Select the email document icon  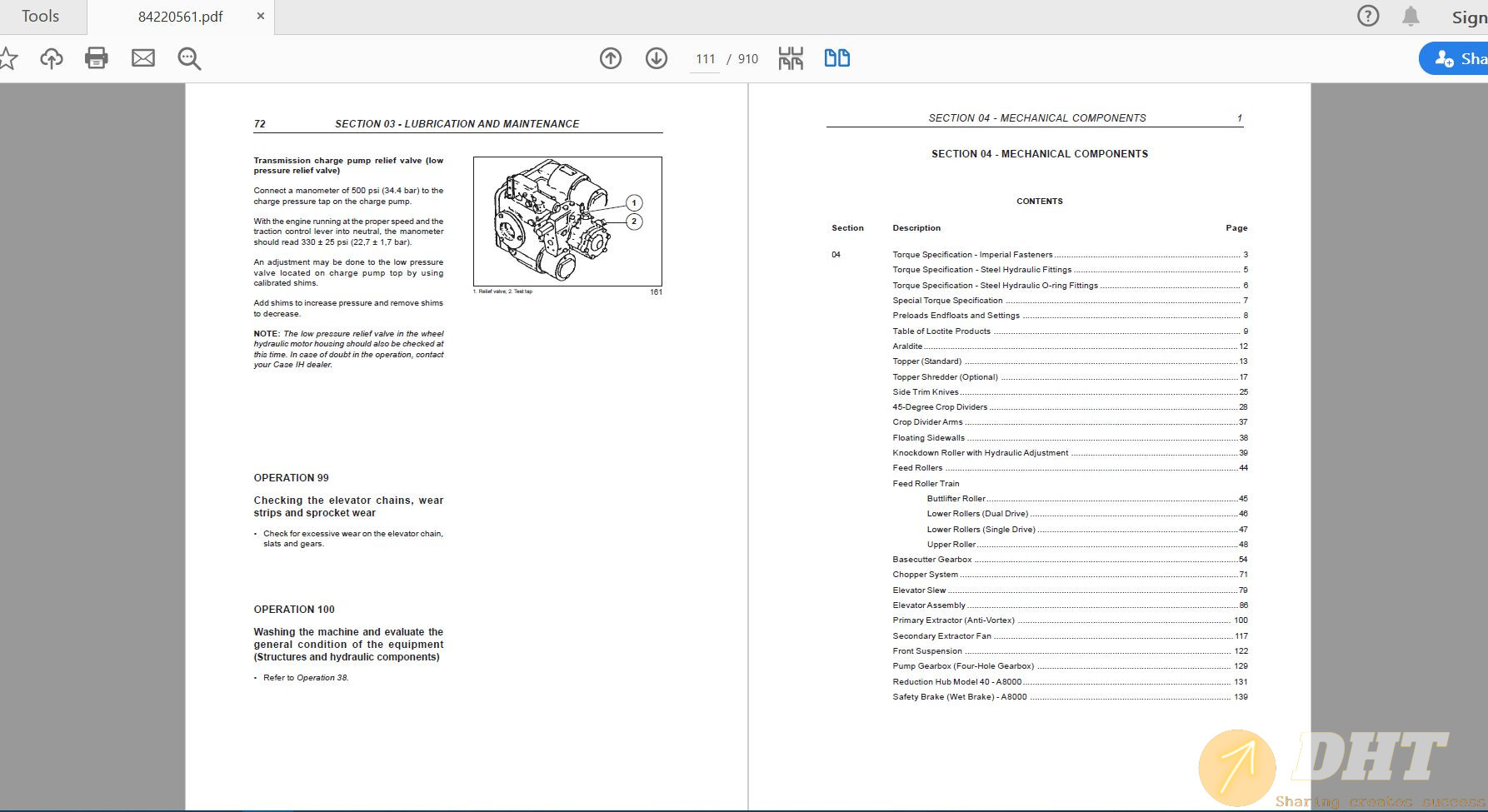142,58
